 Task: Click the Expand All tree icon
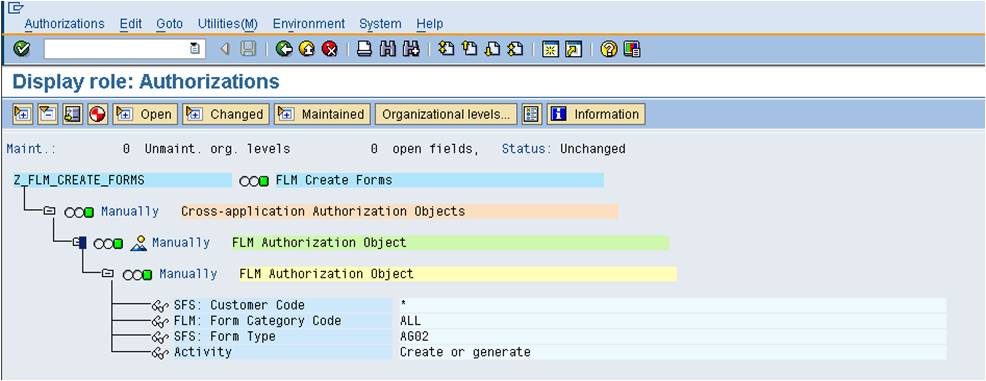23,114
